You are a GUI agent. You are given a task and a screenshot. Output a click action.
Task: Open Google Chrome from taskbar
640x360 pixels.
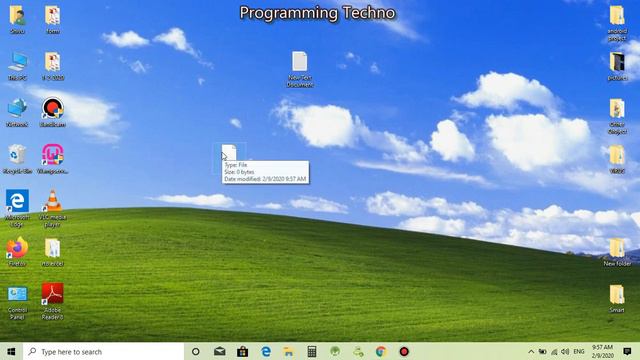(x=381, y=351)
